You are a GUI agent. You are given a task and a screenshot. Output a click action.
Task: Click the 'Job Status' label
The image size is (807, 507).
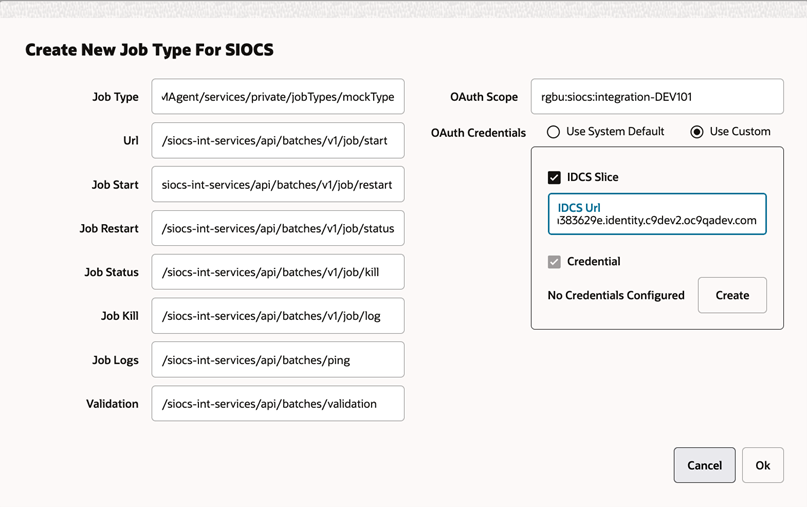[112, 272]
